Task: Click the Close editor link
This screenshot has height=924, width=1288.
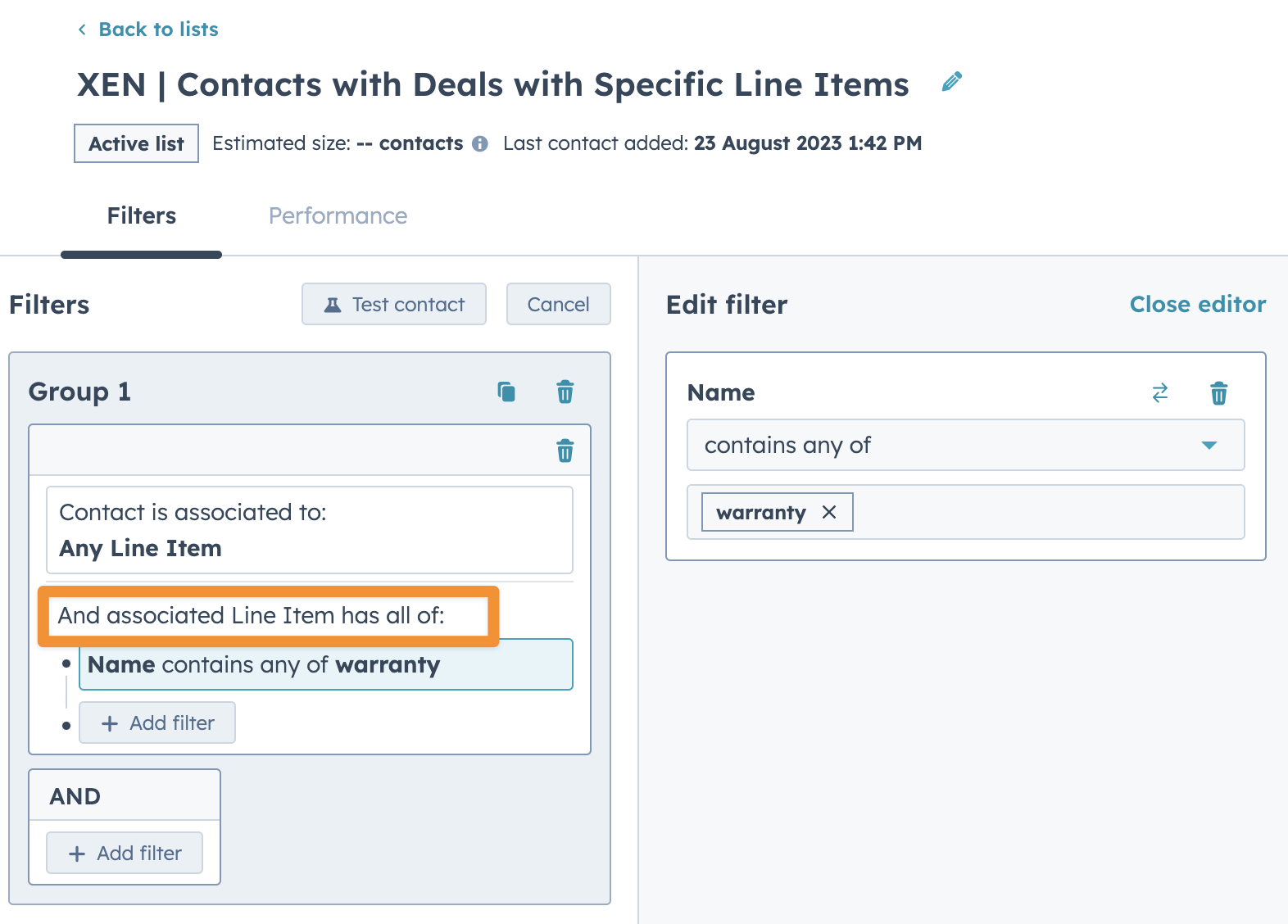Action: pyautogui.click(x=1197, y=304)
